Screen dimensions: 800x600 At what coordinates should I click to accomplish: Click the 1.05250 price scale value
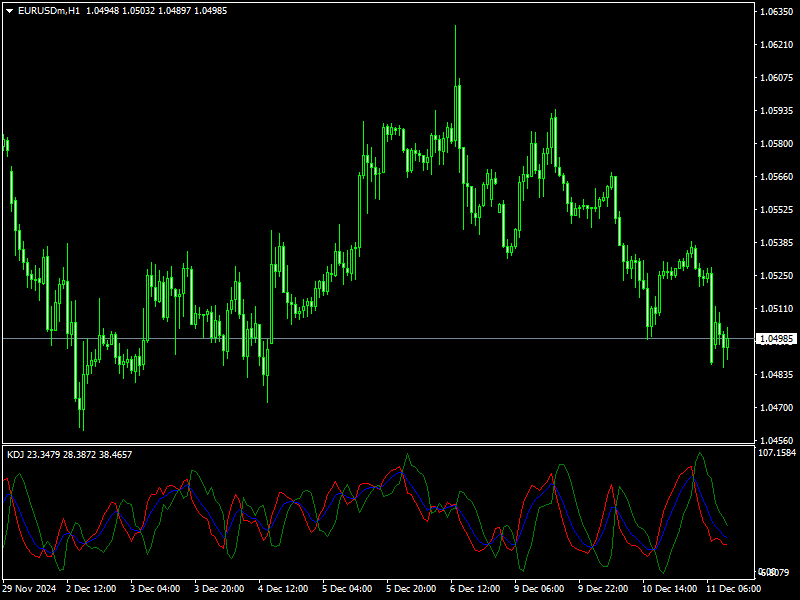(777, 276)
